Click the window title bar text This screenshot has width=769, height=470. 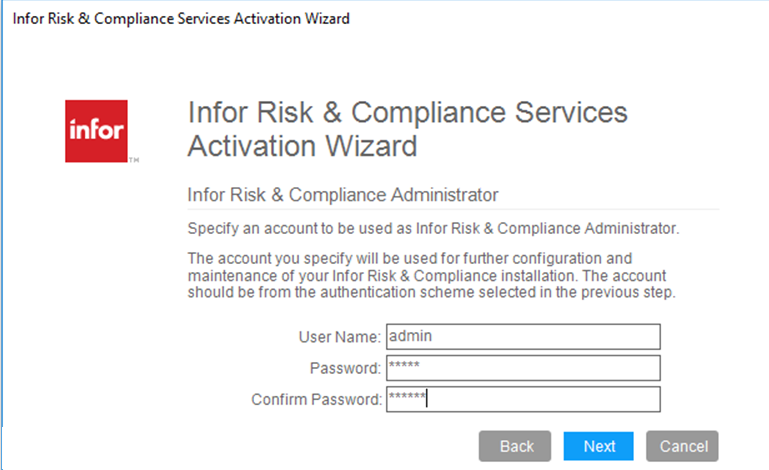[181, 19]
